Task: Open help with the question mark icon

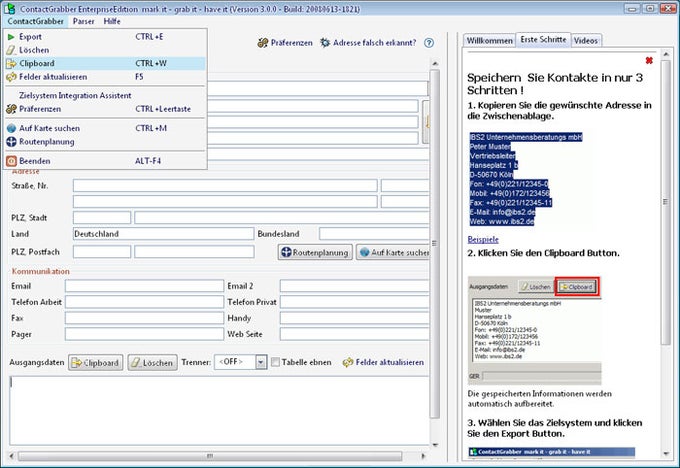Action: (x=429, y=43)
